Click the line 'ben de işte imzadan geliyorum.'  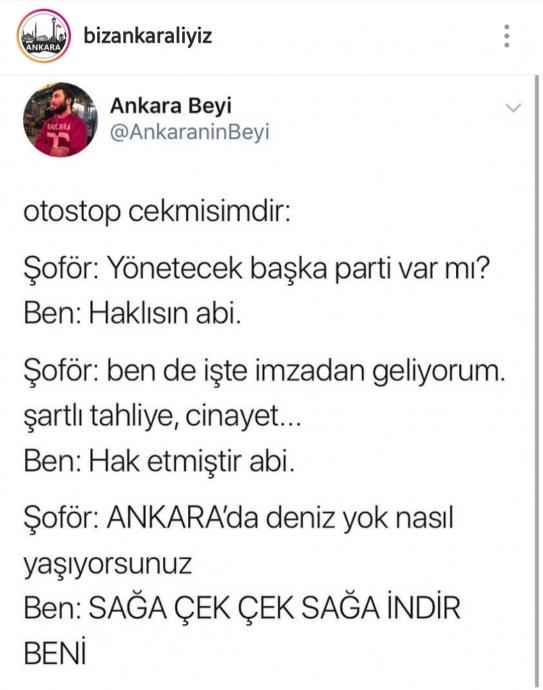[x=306, y=372]
